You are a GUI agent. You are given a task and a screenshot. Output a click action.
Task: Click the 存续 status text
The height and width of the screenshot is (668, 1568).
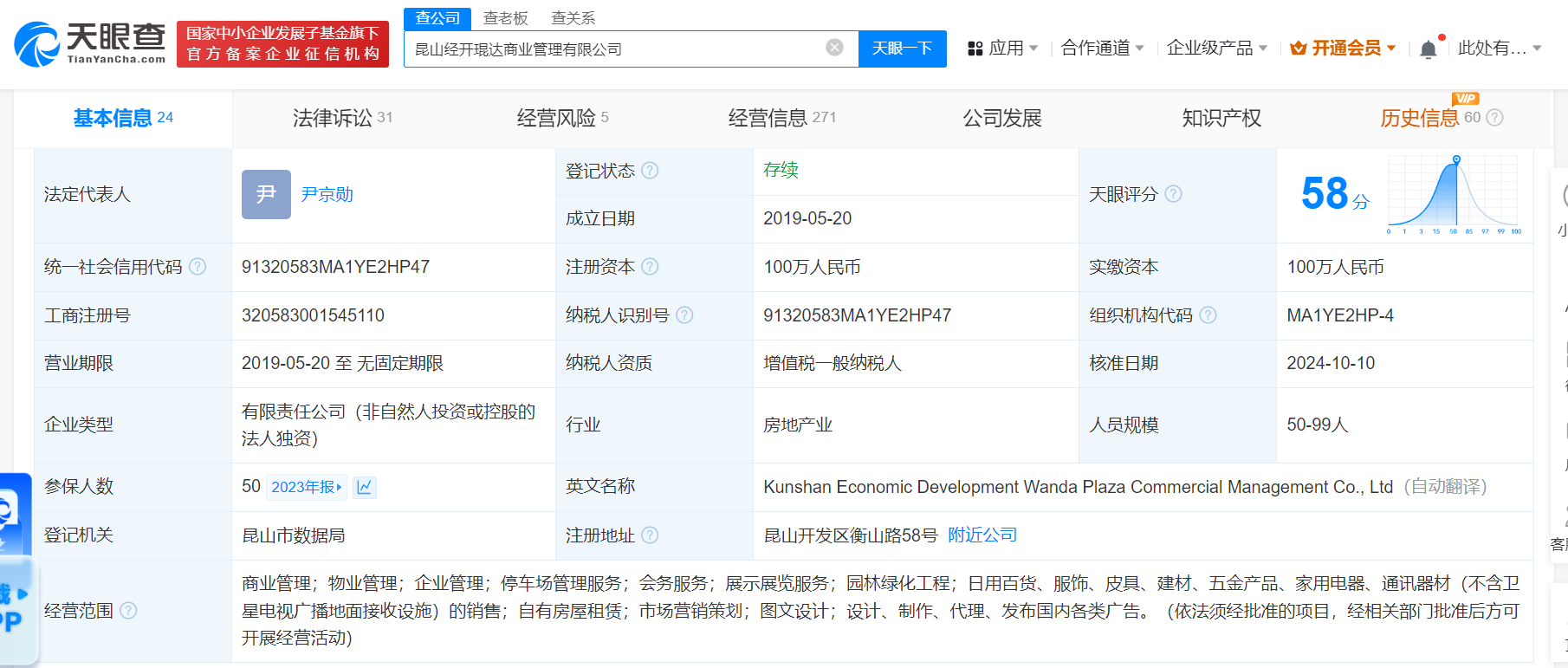click(x=781, y=170)
